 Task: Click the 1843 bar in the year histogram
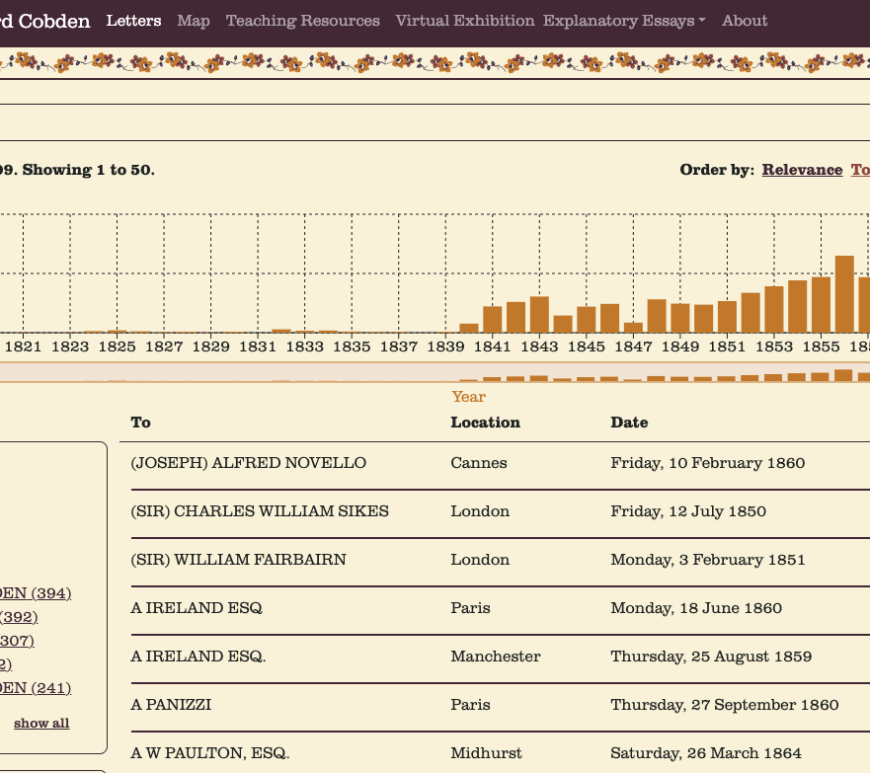coord(539,315)
